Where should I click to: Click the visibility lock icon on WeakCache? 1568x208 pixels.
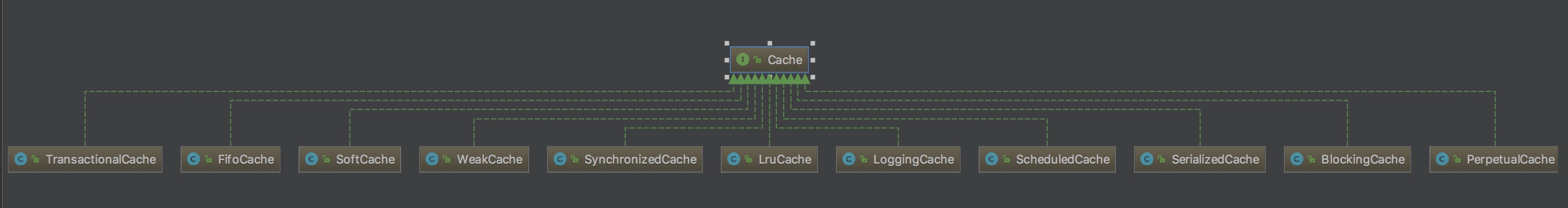click(447, 159)
